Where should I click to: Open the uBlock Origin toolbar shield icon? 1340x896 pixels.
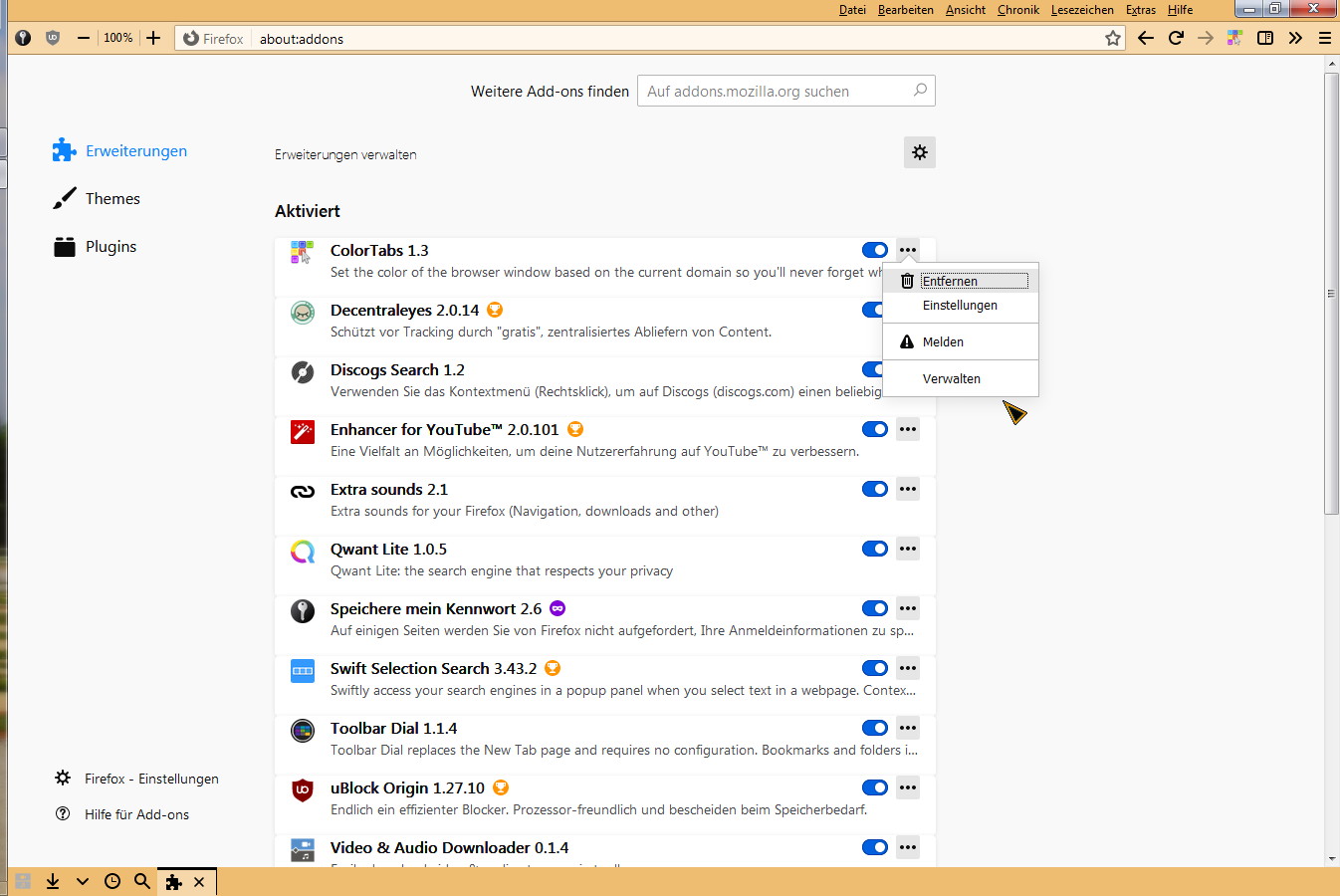pyautogui.click(x=53, y=38)
